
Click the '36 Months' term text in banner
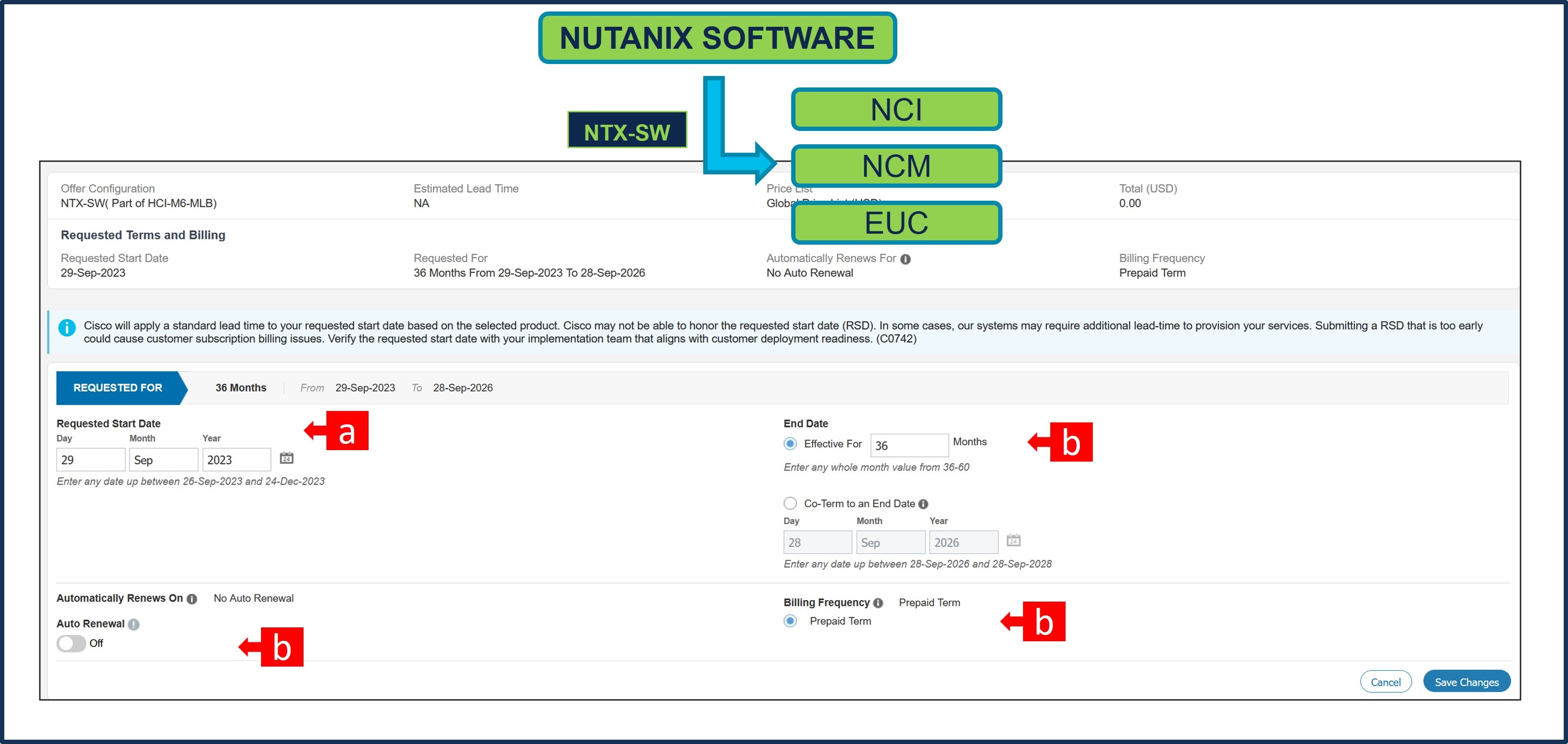pos(241,388)
